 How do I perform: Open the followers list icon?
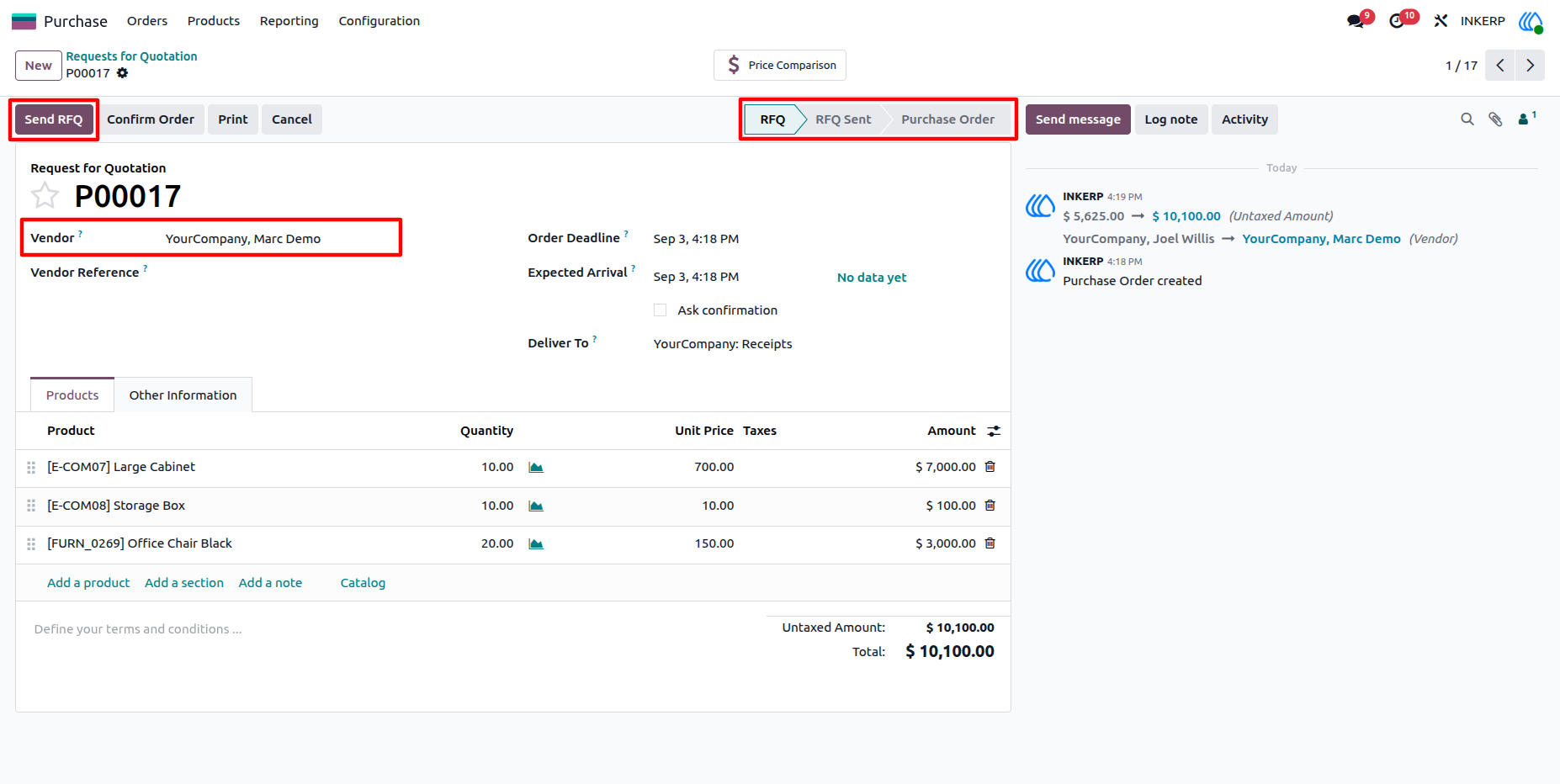1526,119
